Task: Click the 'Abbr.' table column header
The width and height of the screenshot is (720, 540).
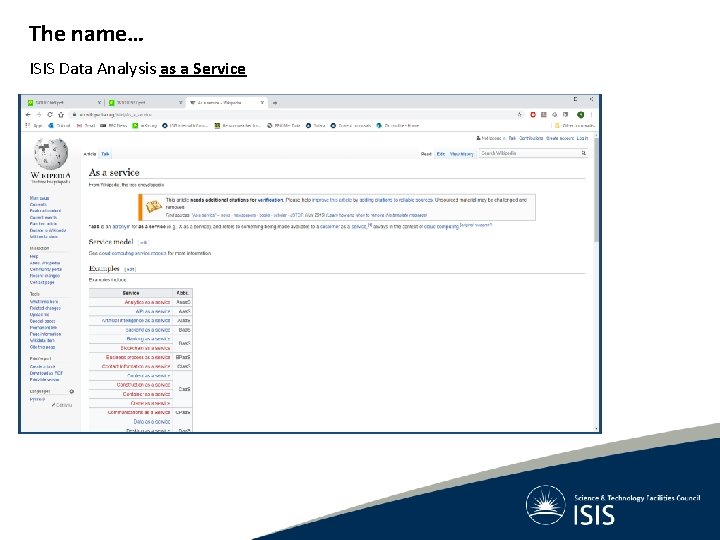Action: point(182,292)
